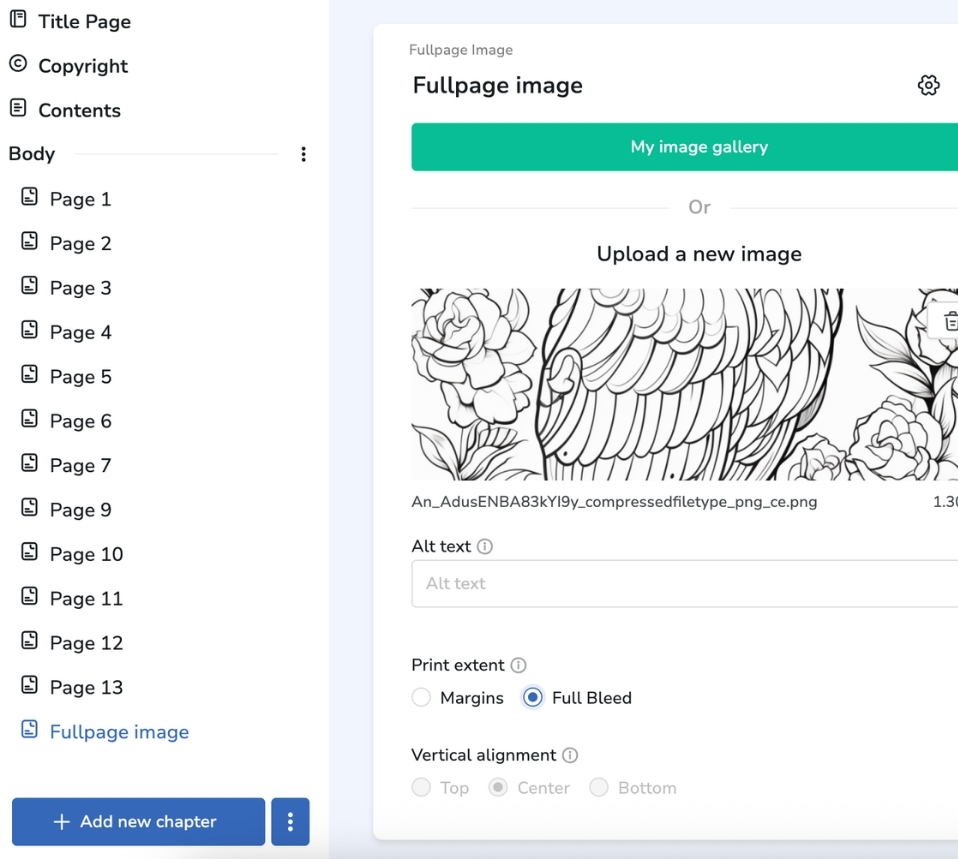
Task: Click the Alt text info icon
Action: tap(485, 547)
